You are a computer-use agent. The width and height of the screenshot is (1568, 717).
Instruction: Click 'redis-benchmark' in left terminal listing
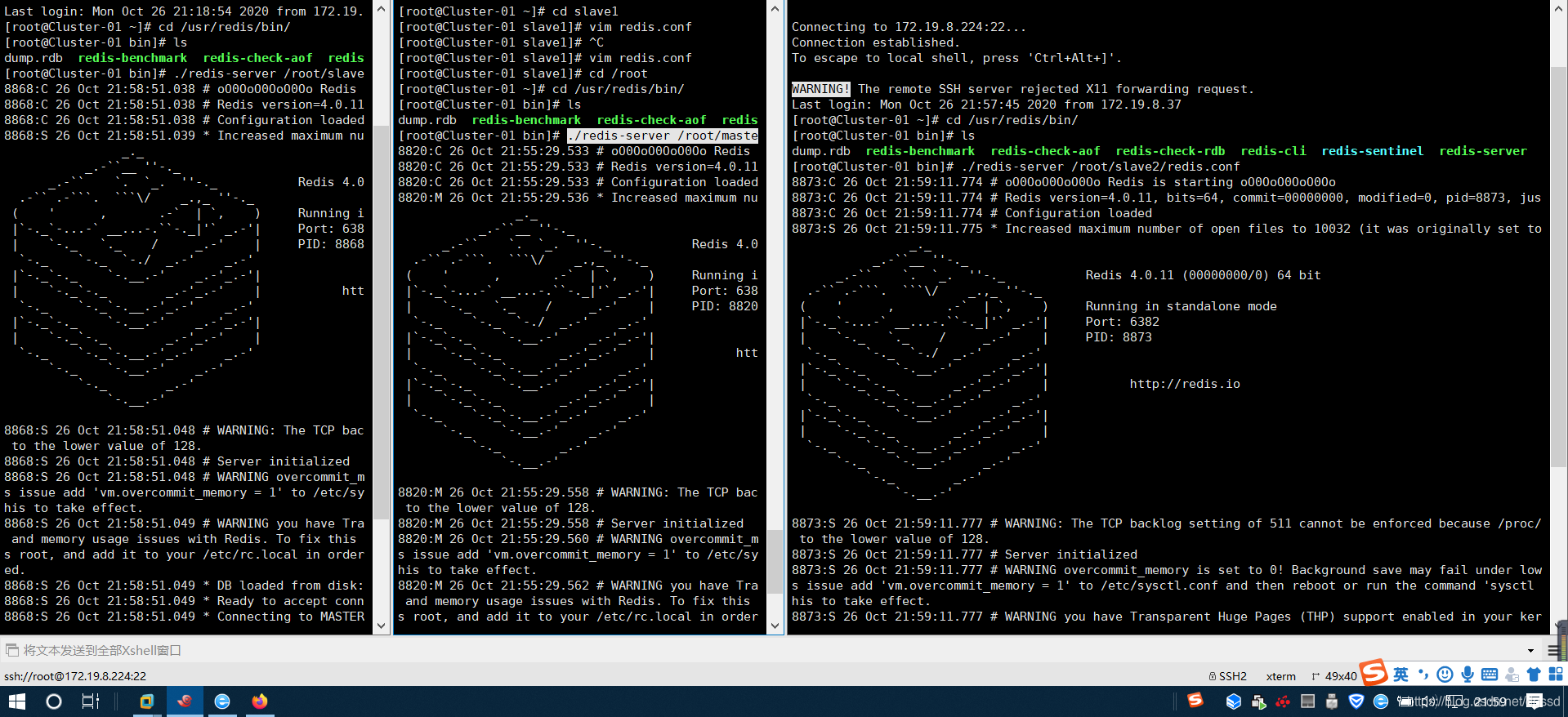coord(132,58)
